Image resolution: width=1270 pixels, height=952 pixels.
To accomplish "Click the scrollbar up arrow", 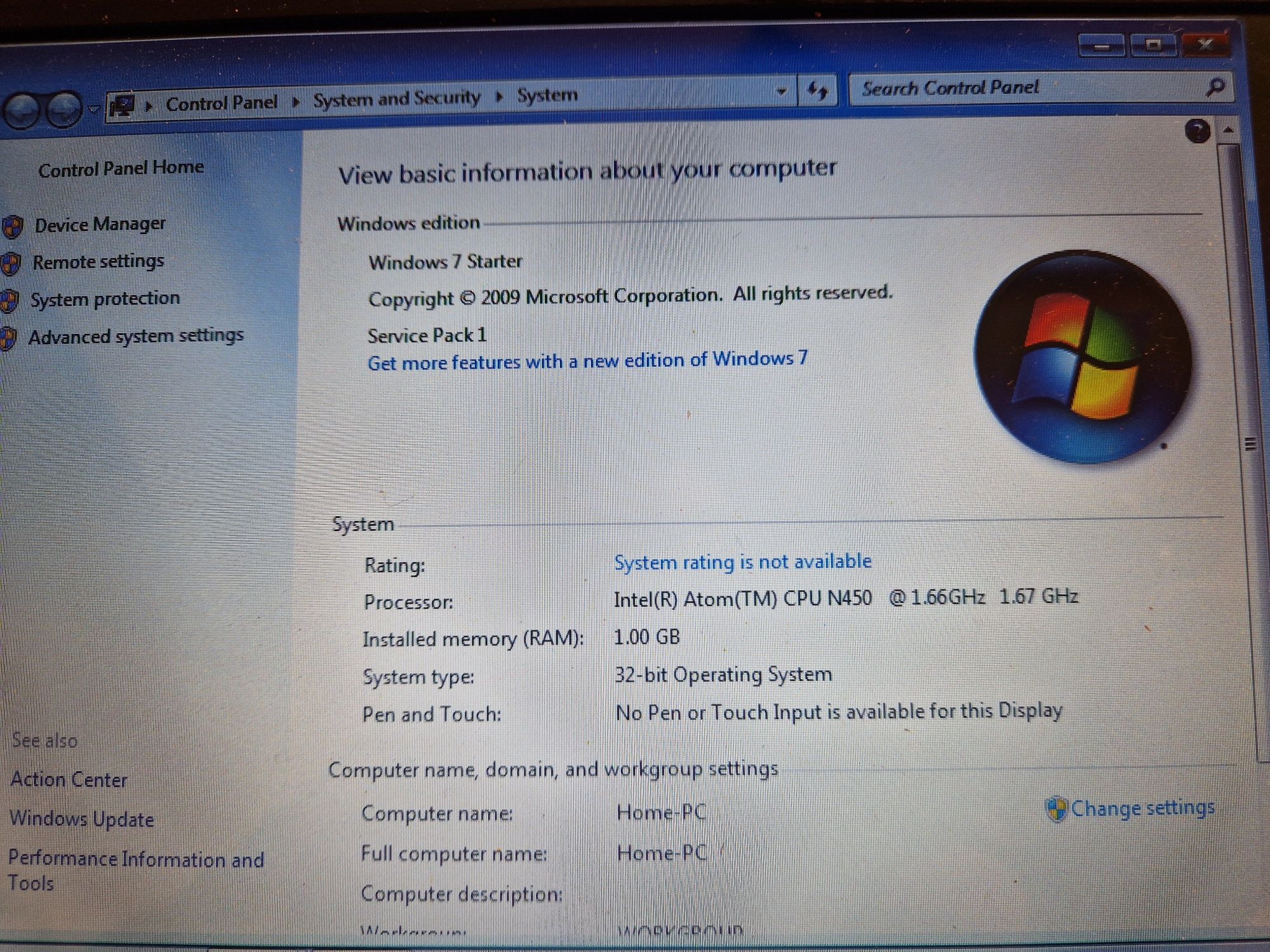I will (x=1228, y=130).
